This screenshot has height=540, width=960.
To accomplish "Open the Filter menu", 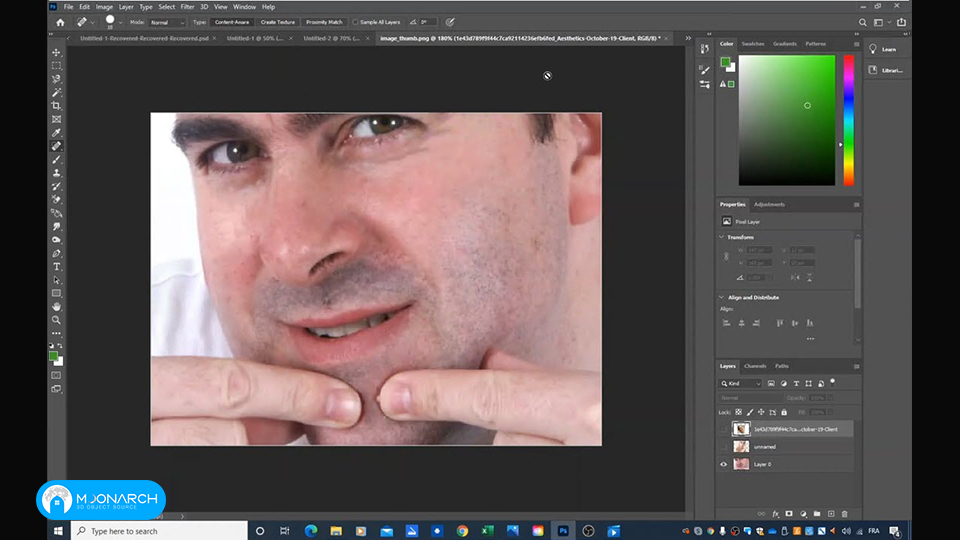I will point(187,7).
